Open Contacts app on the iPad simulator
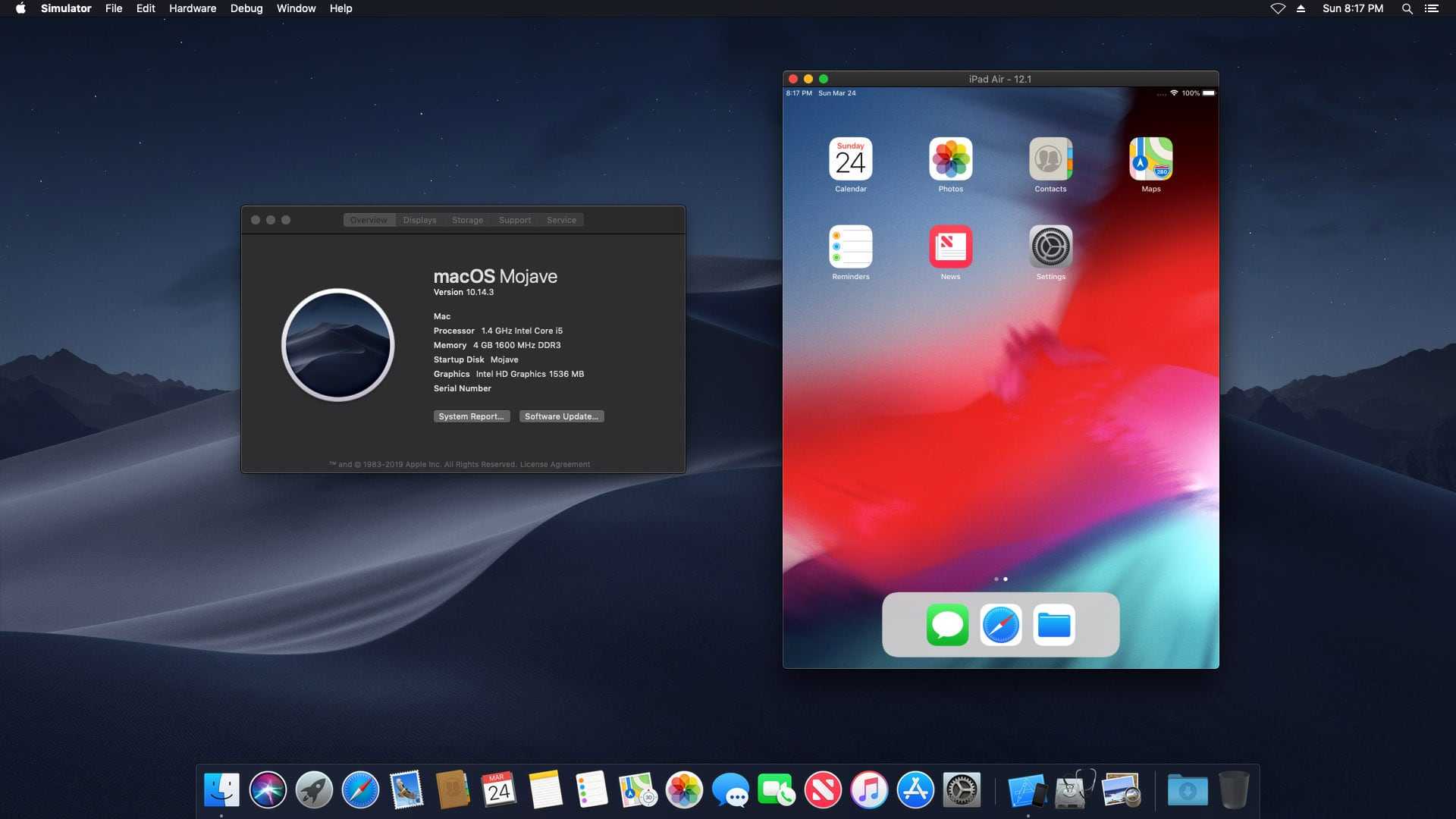The width and height of the screenshot is (1456, 819). [1050, 159]
